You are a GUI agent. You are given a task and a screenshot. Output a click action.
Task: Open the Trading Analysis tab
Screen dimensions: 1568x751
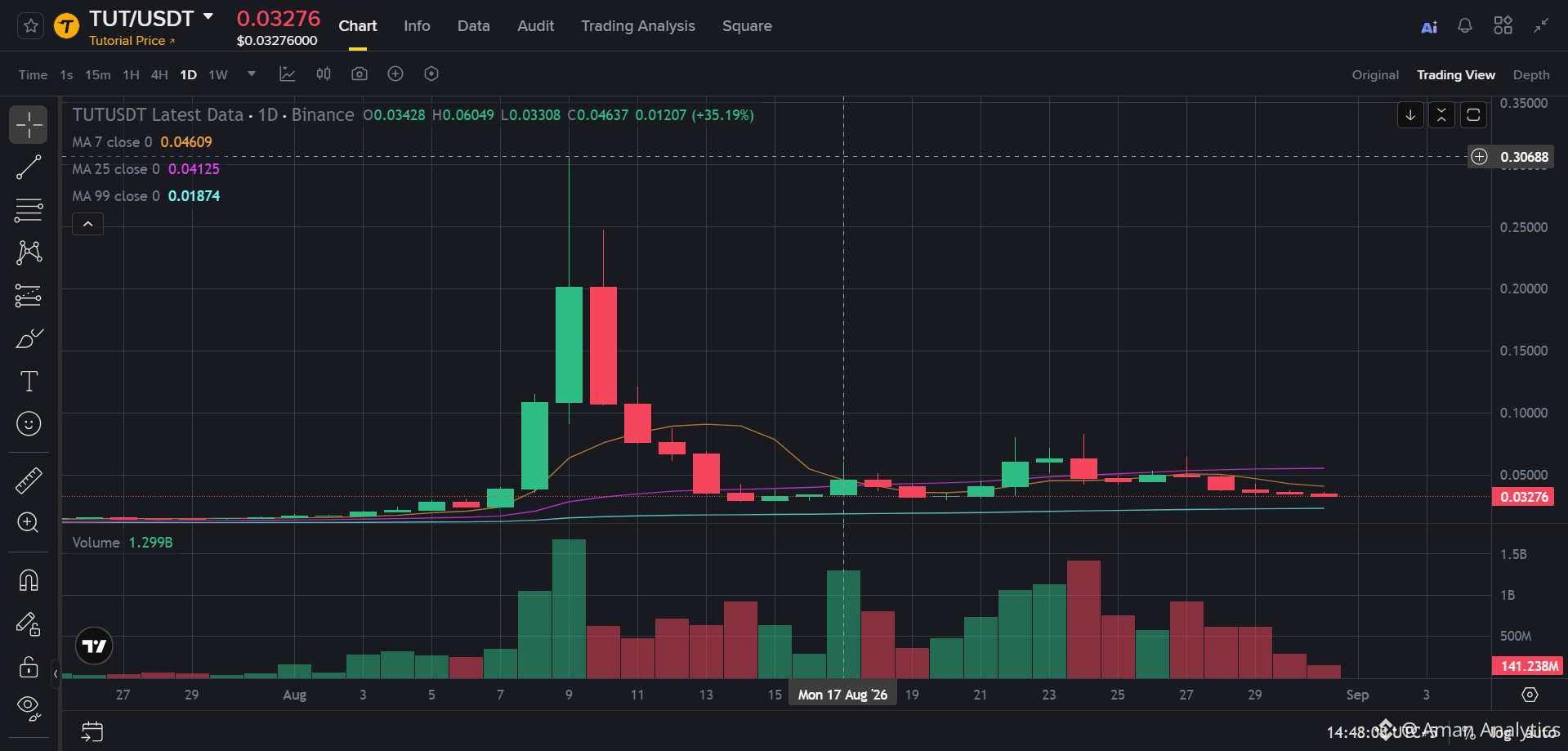coord(638,26)
